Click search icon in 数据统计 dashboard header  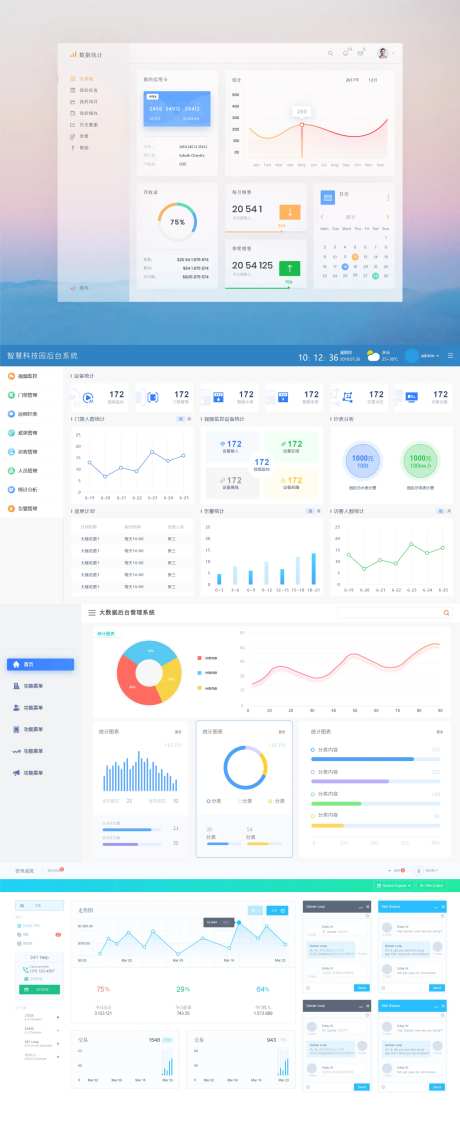click(330, 54)
